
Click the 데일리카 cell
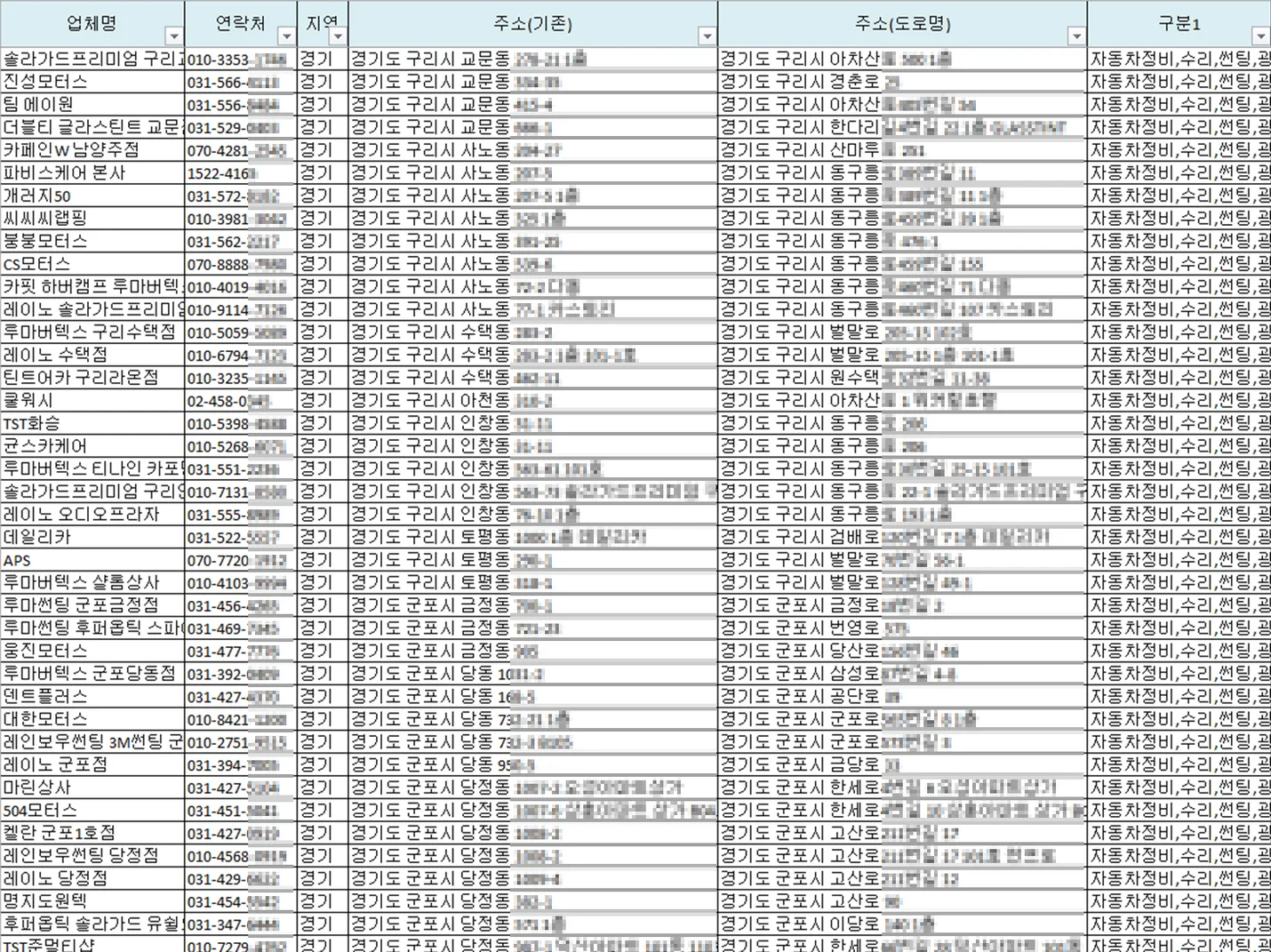point(92,538)
